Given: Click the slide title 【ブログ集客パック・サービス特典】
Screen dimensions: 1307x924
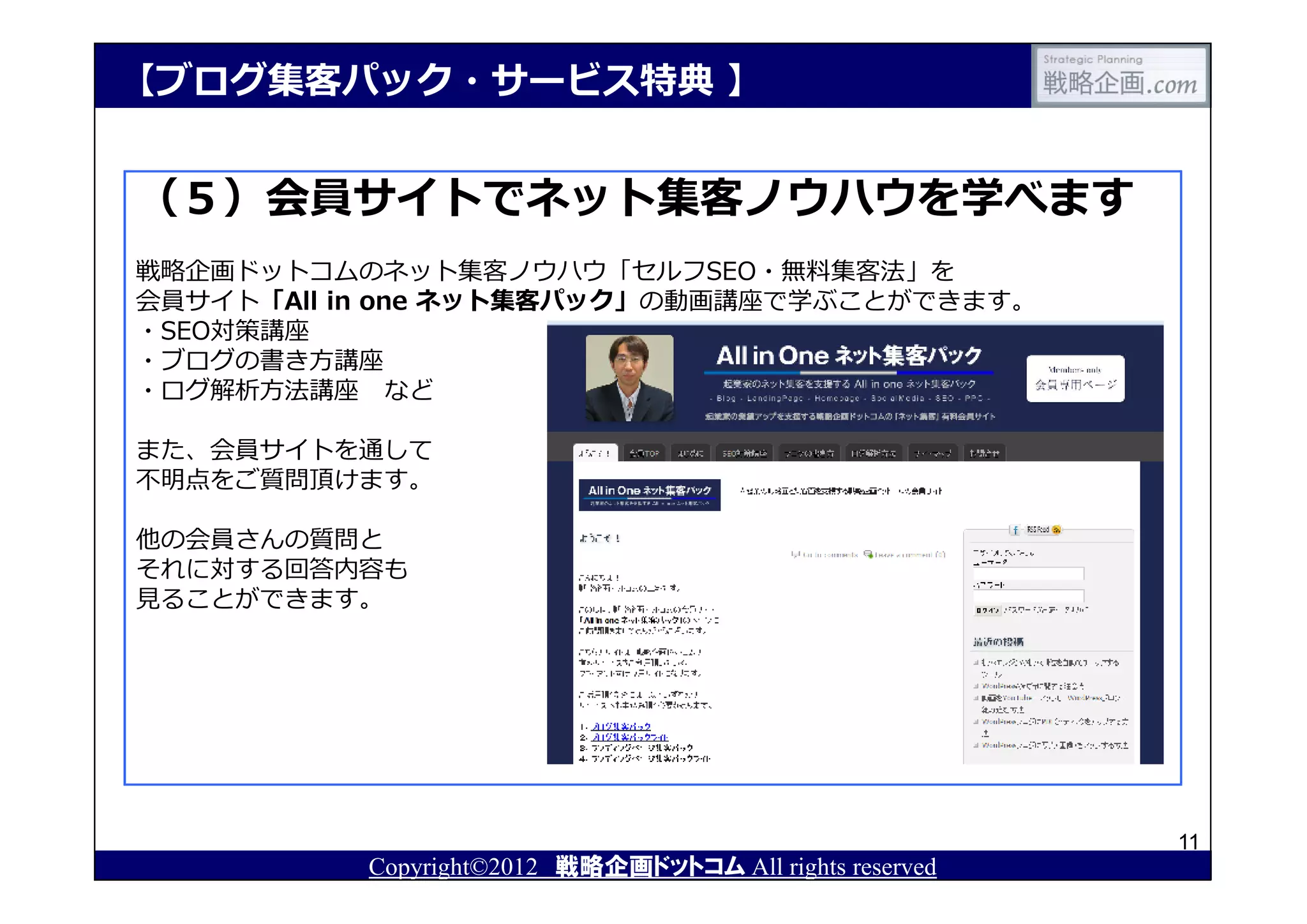Looking at the screenshot, I should tap(440, 80).
